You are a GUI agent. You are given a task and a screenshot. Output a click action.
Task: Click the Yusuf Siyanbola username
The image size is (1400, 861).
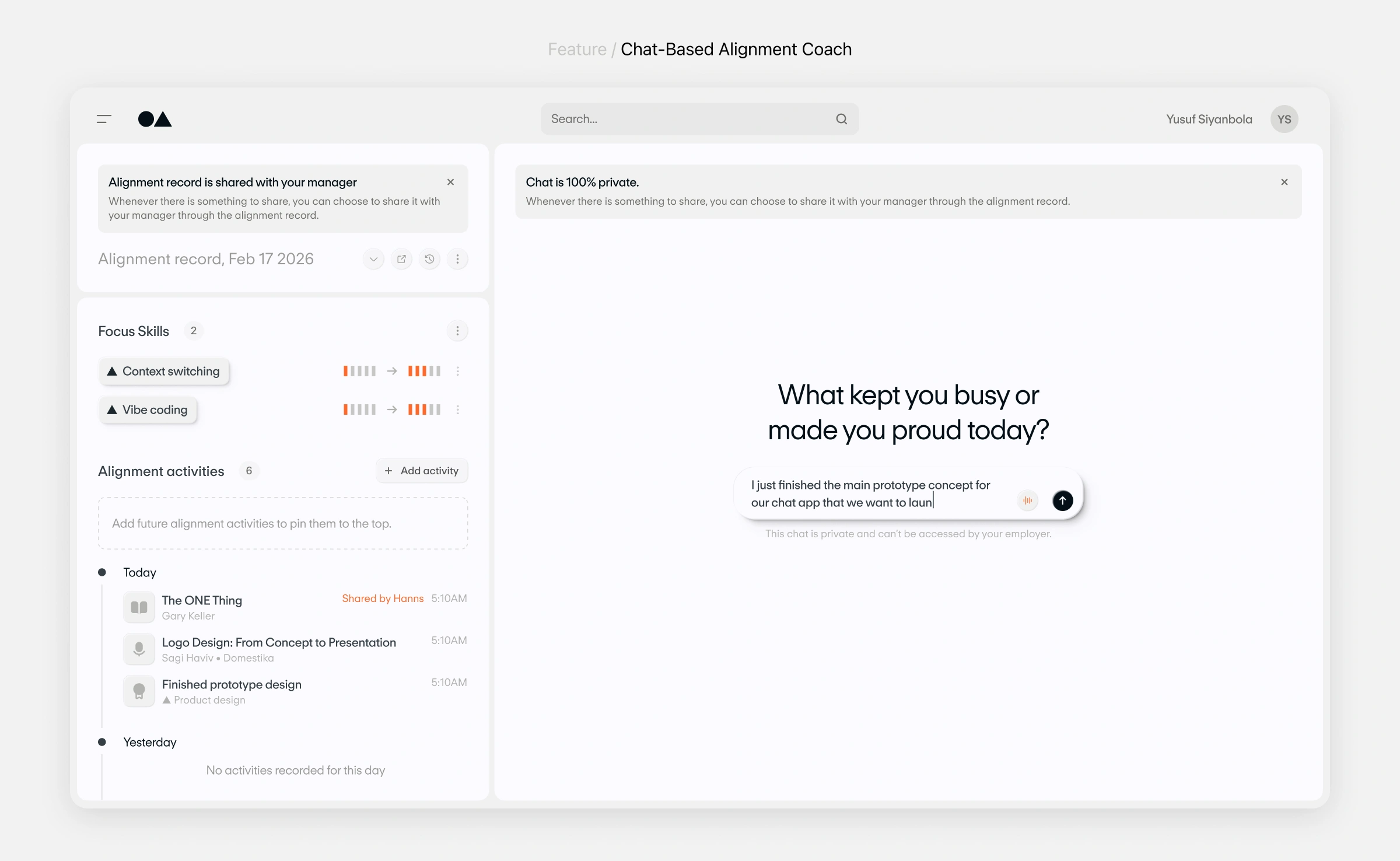1209,119
